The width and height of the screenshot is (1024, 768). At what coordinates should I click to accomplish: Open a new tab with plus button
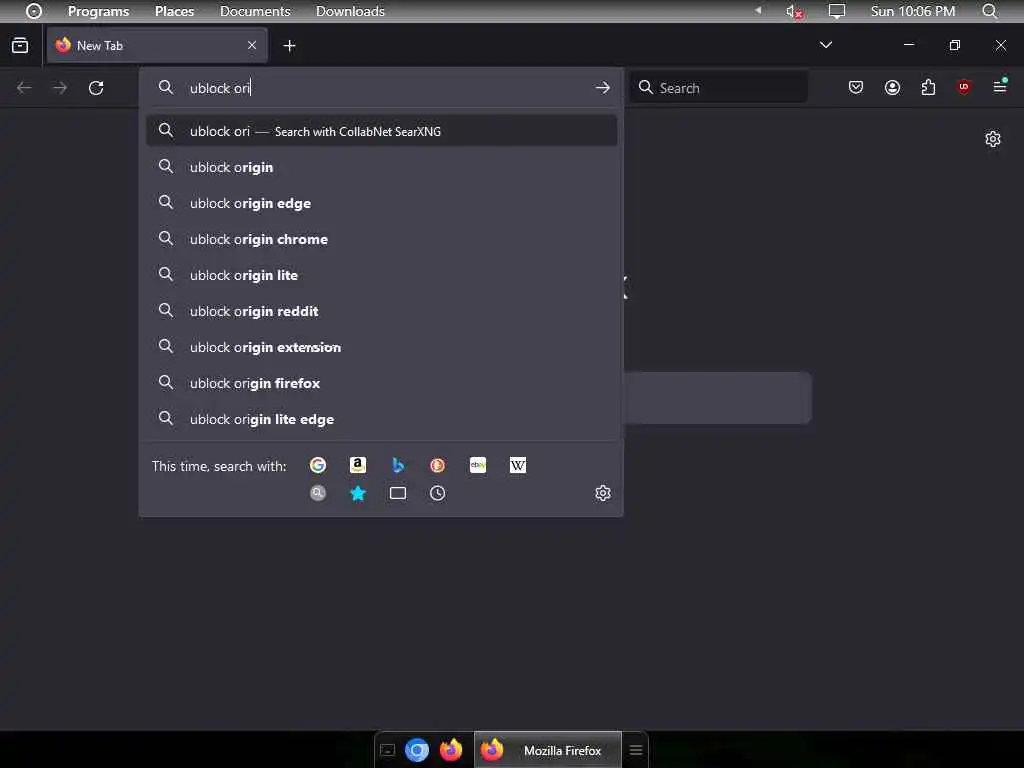click(289, 46)
